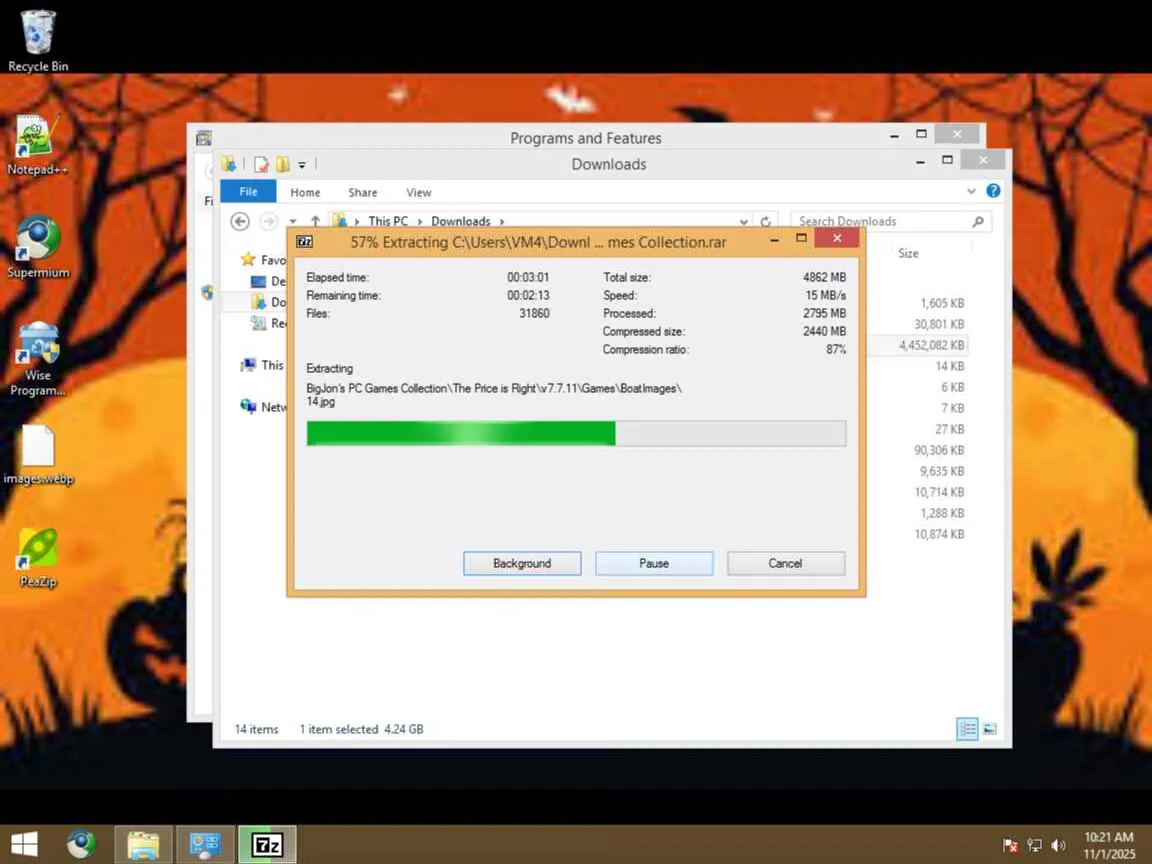
Task: Click the Explorer Help question mark icon
Action: (993, 191)
